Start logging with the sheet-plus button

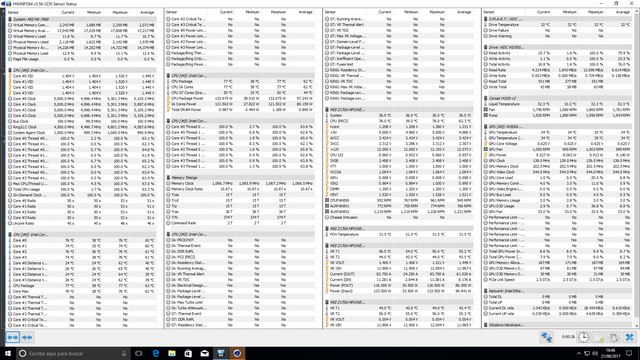599,337
